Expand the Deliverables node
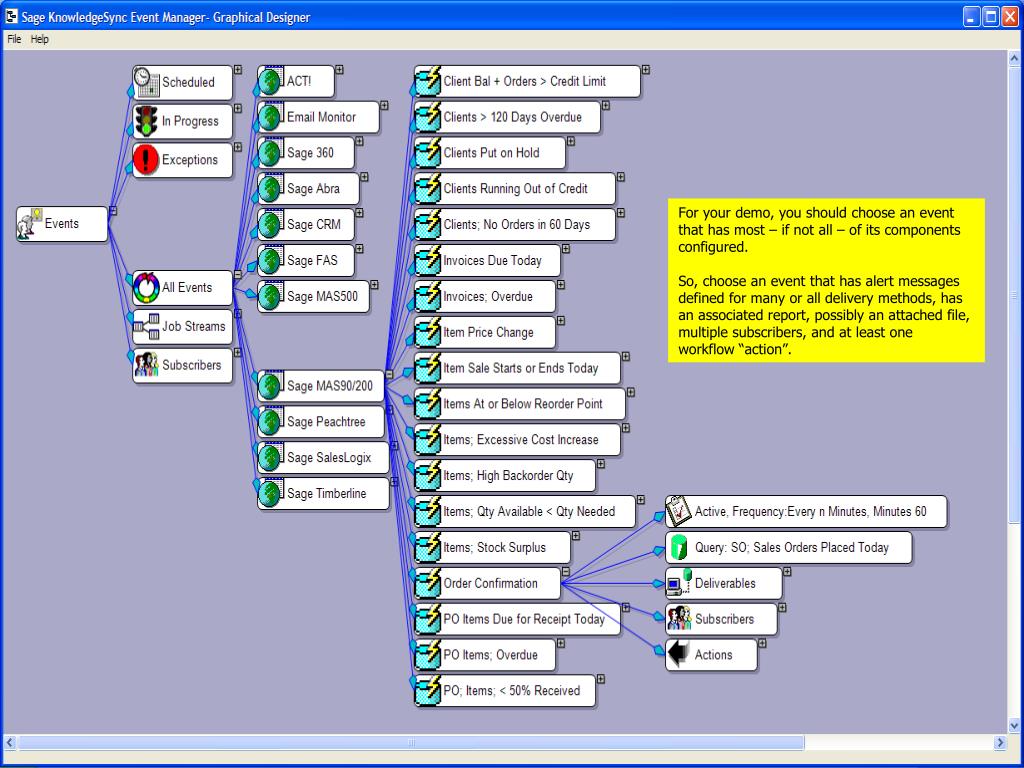This screenshot has height=768, width=1024. click(x=787, y=571)
